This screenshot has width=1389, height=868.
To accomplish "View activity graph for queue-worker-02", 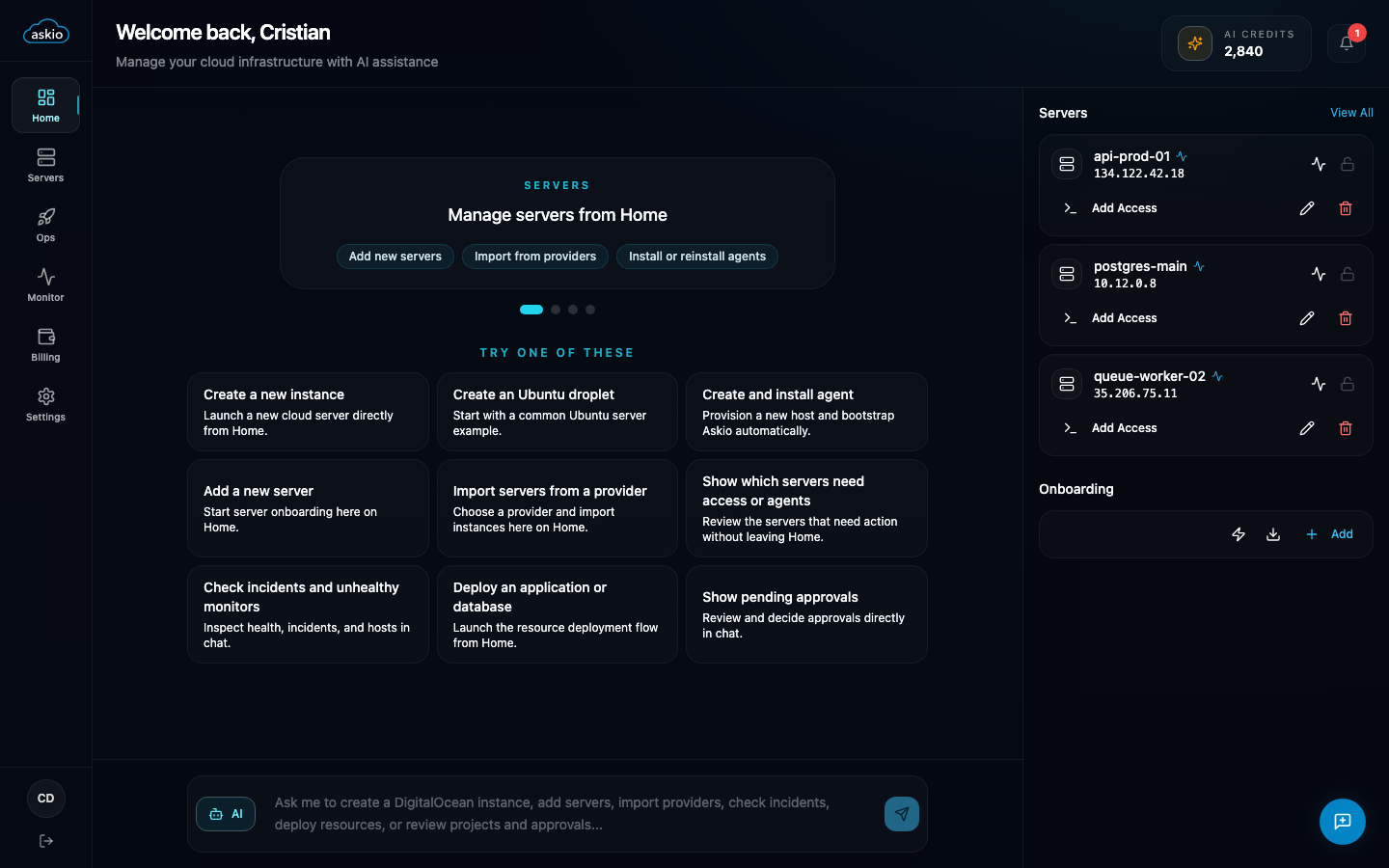I will (1319, 384).
